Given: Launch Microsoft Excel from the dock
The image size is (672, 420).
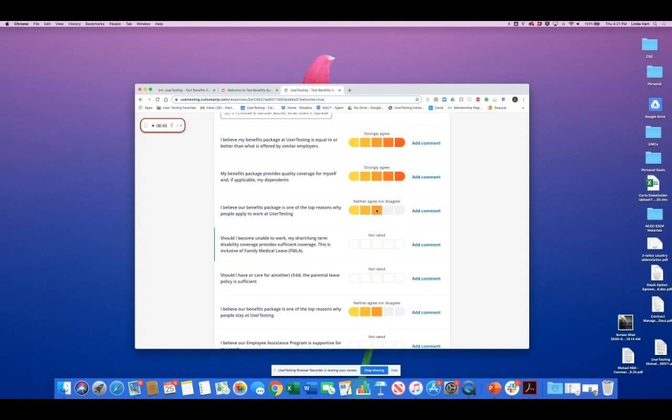Looking at the screenshot, I should click(x=293, y=388).
